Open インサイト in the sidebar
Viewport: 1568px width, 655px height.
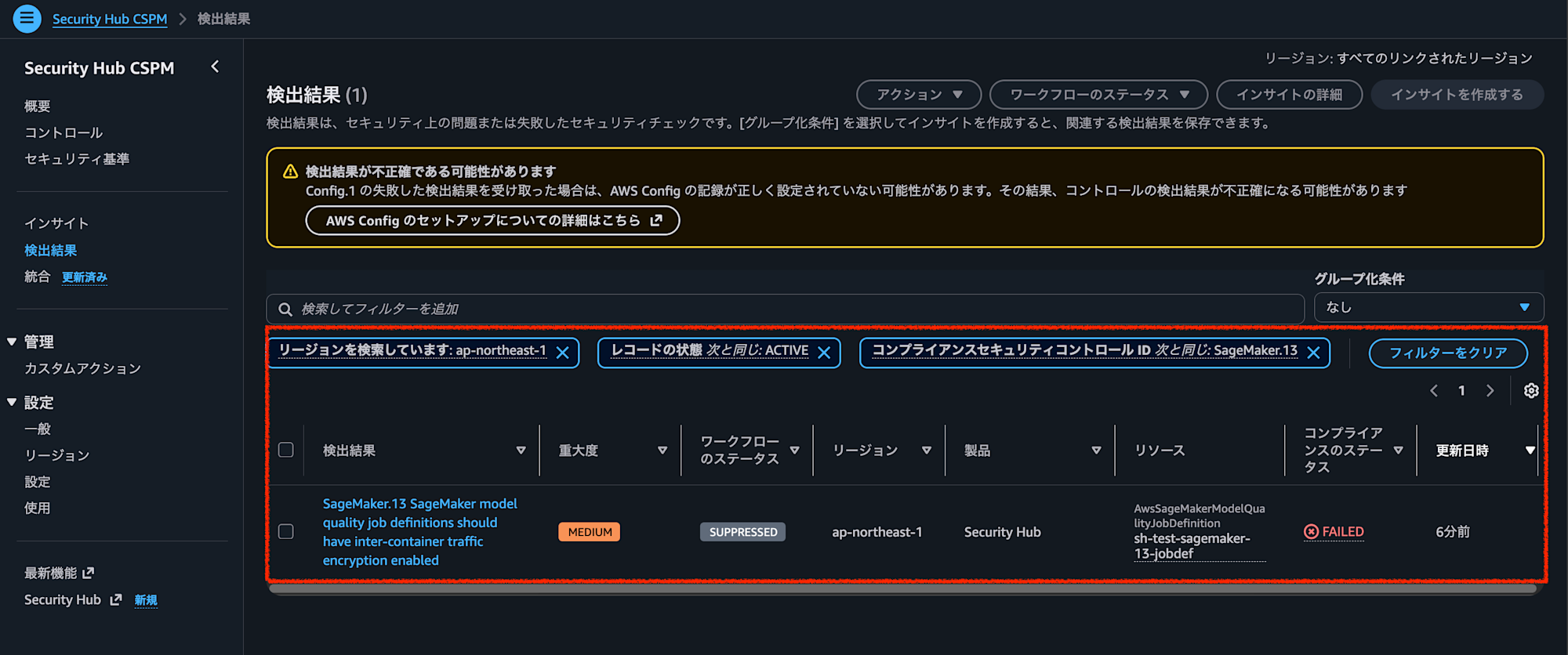point(56,223)
